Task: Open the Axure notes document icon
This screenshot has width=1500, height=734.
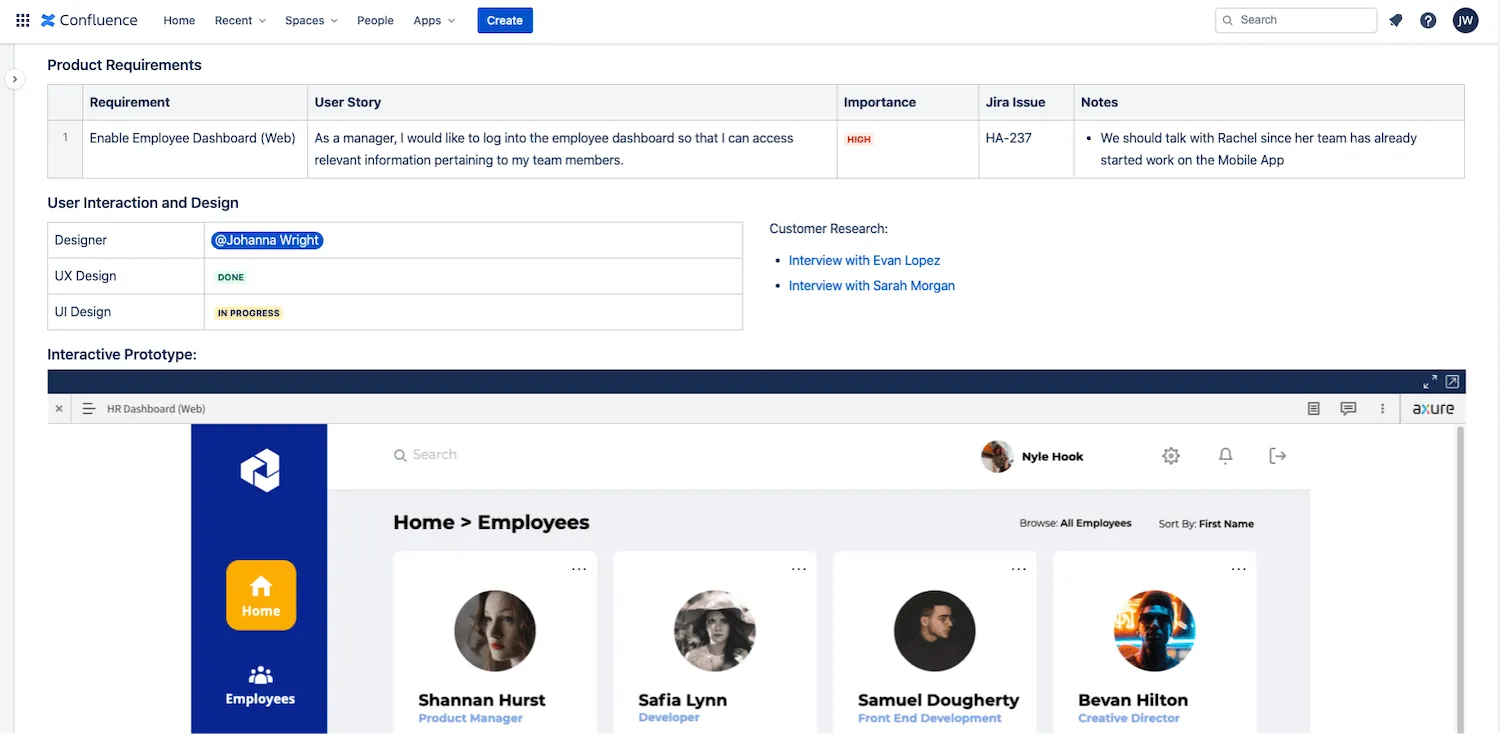Action: 1314,409
